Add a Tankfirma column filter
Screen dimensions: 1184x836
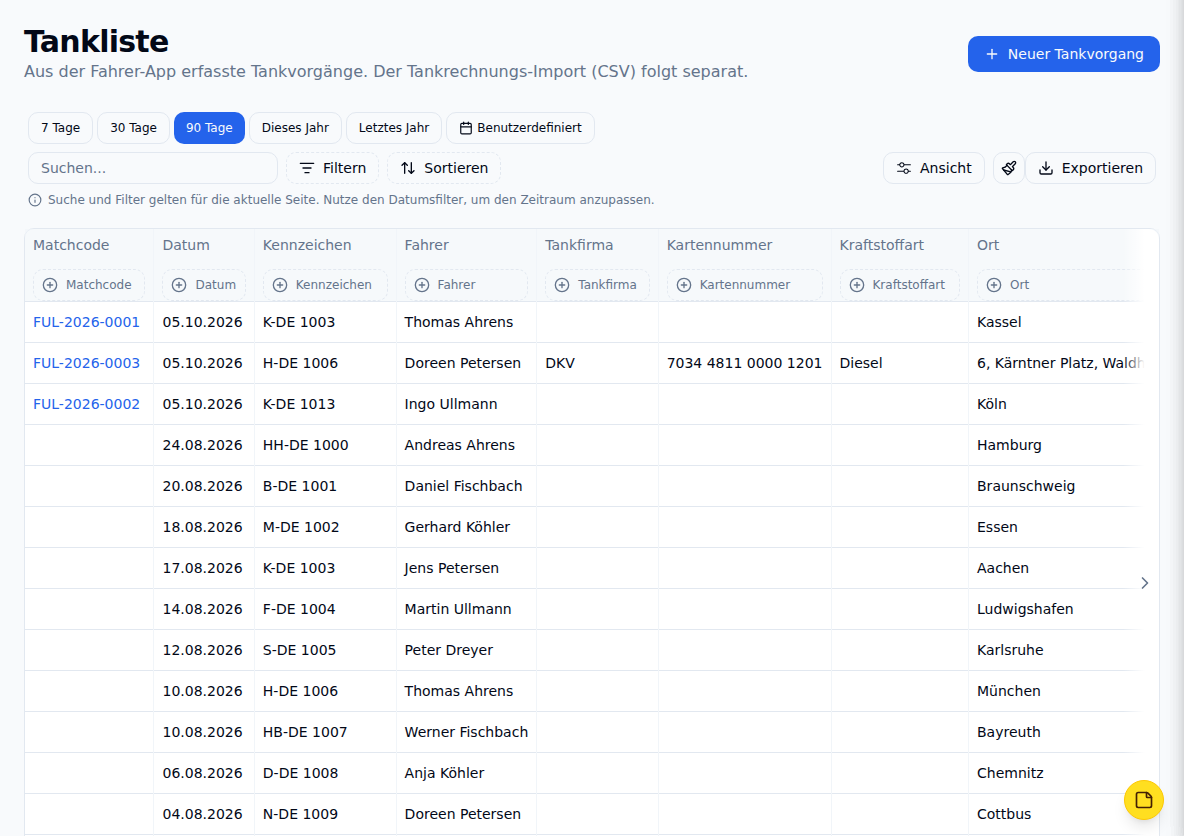tap(597, 285)
